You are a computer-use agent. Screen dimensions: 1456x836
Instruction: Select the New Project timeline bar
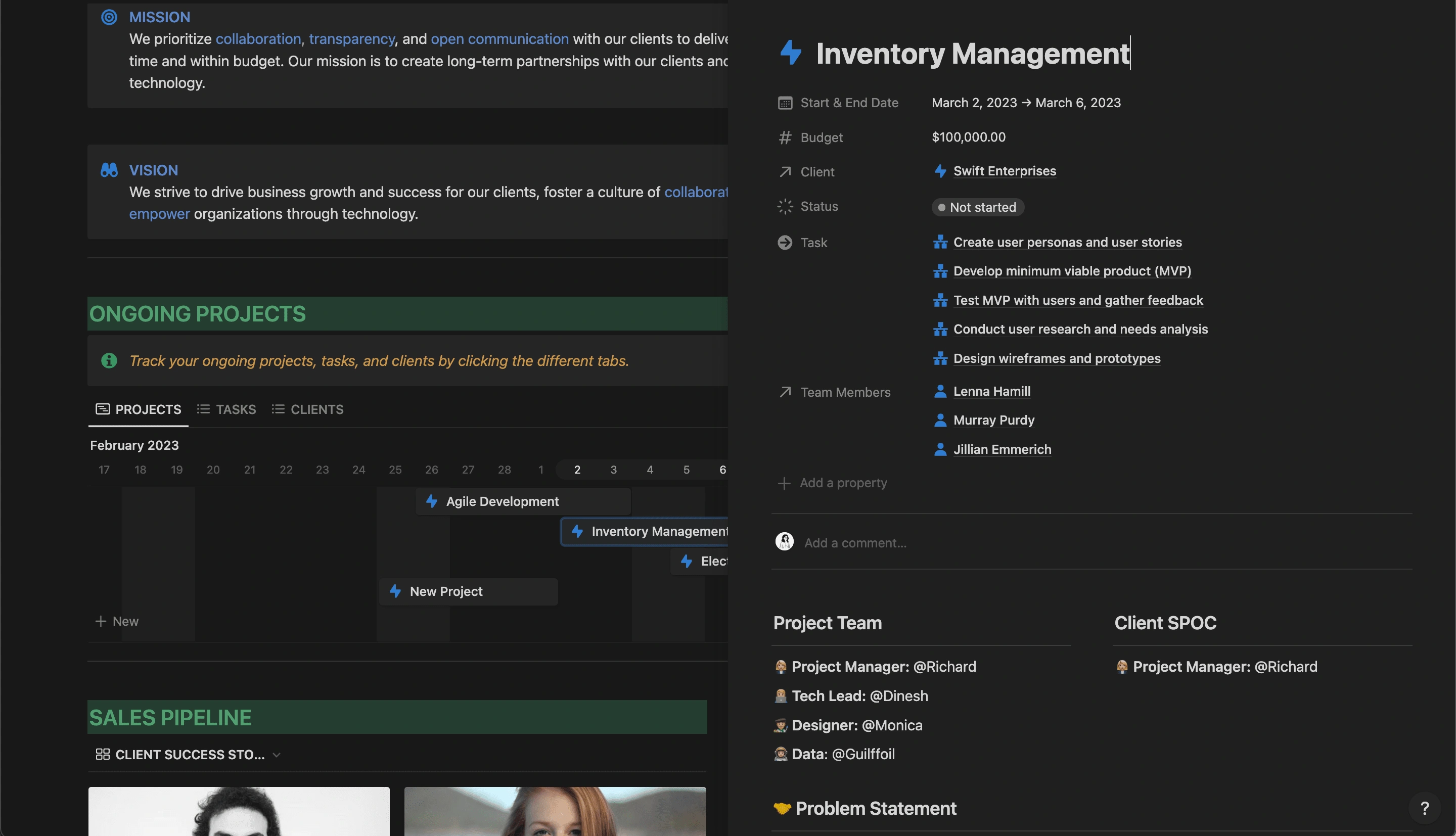[469, 591]
